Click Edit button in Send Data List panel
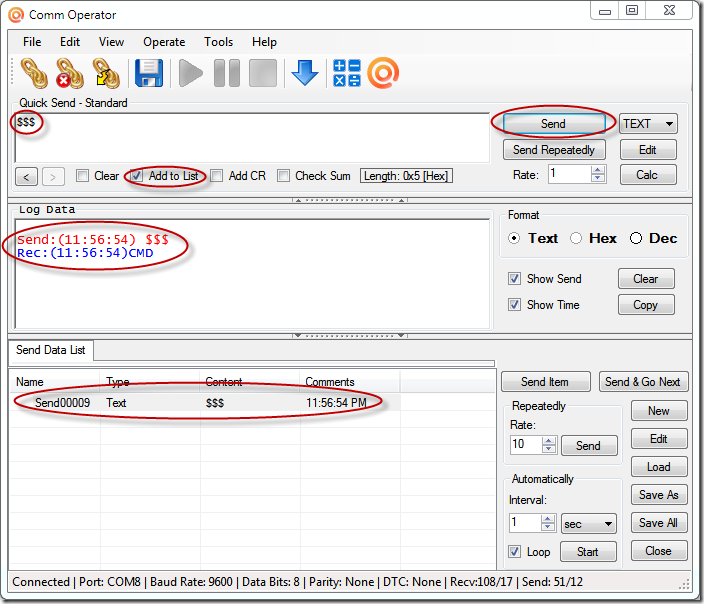 [659, 439]
